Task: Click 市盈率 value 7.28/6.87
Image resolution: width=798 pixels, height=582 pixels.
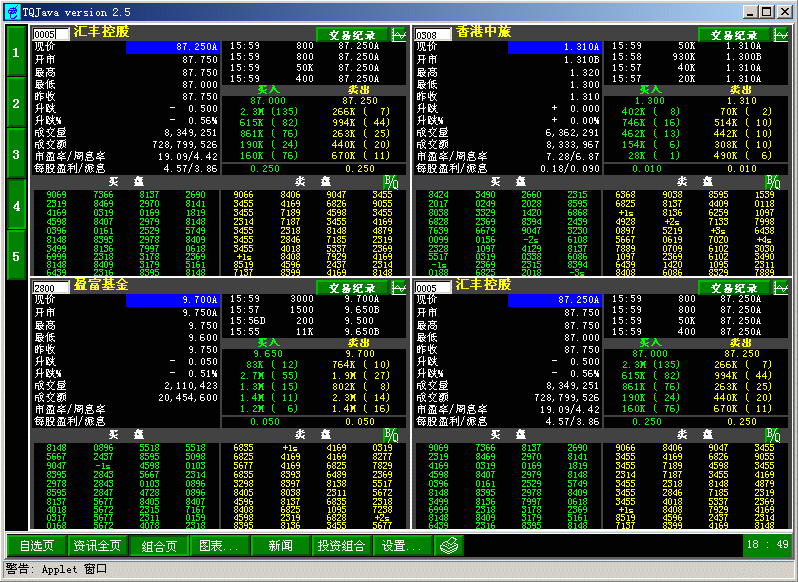Action: 573,157
